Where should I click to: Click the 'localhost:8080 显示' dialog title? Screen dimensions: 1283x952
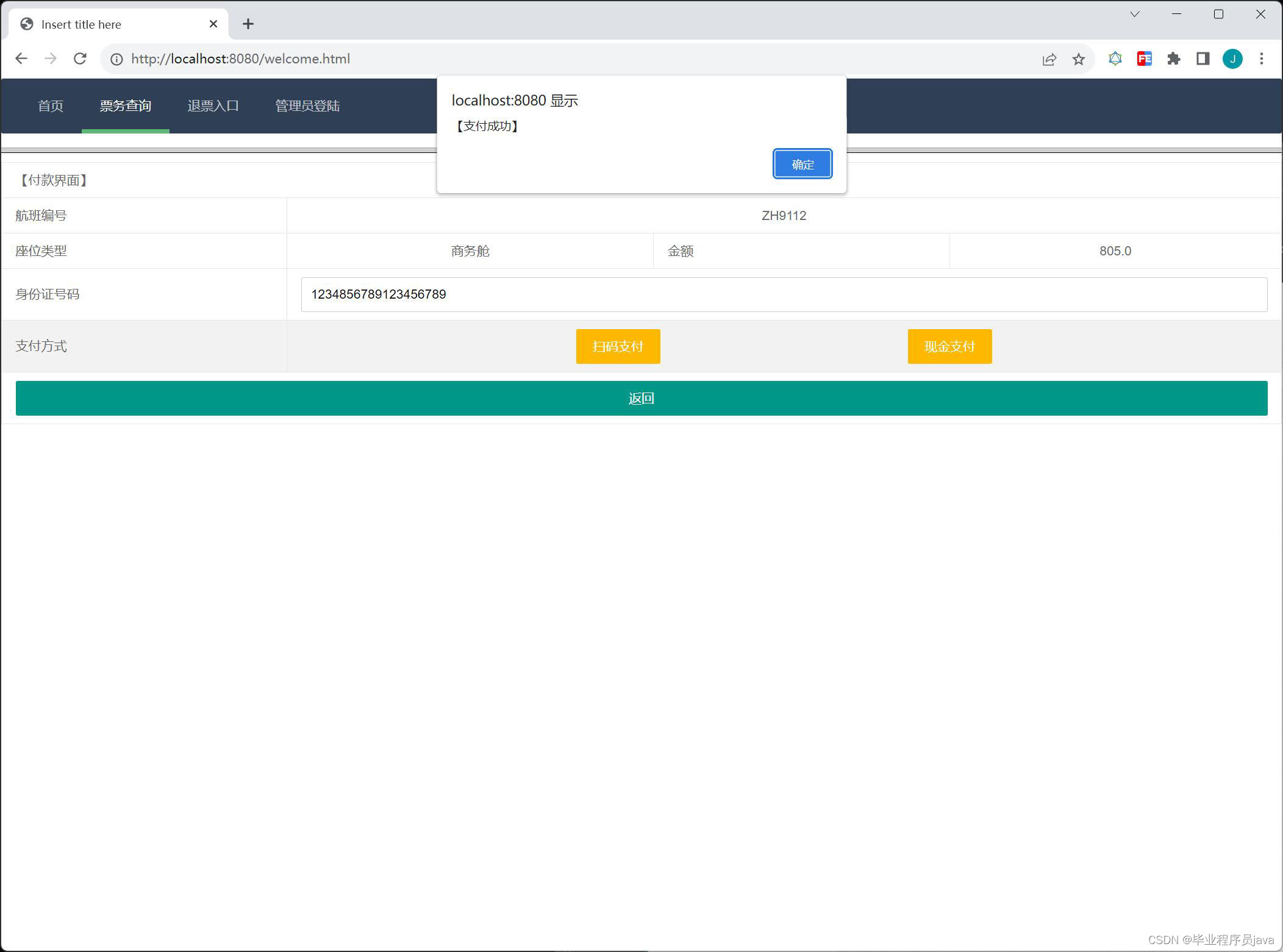tap(515, 101)
